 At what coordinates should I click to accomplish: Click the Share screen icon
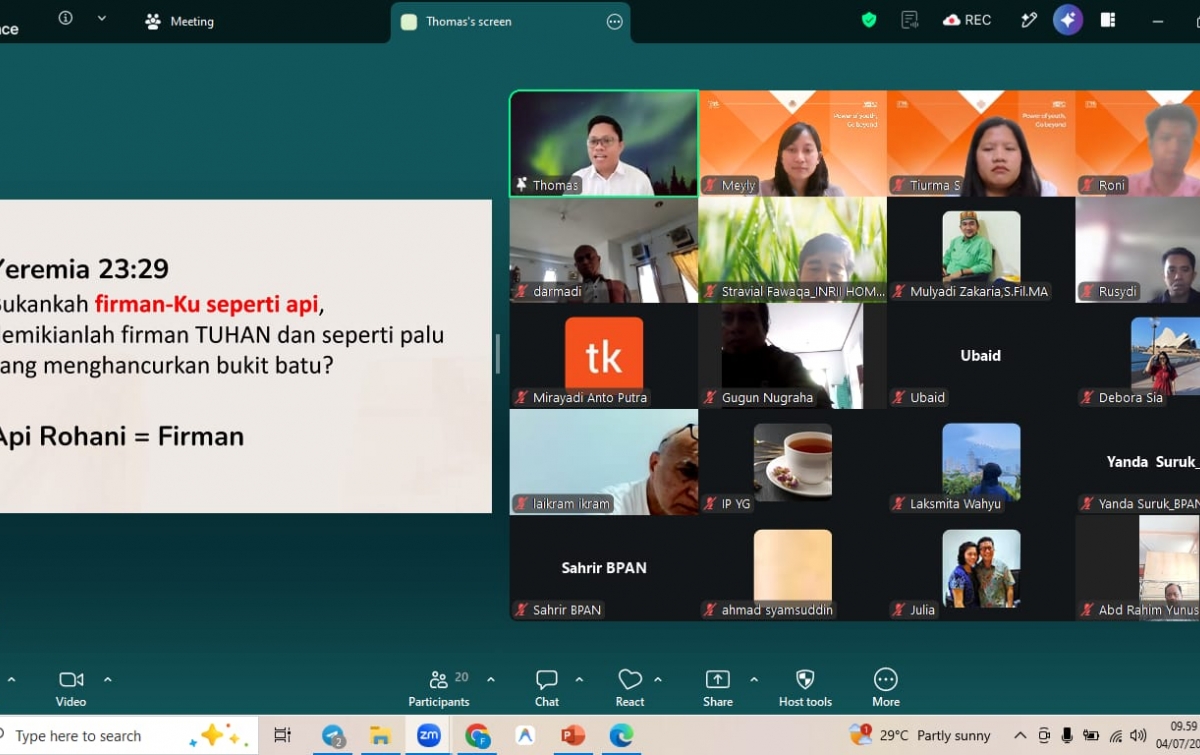pos(718,680)
